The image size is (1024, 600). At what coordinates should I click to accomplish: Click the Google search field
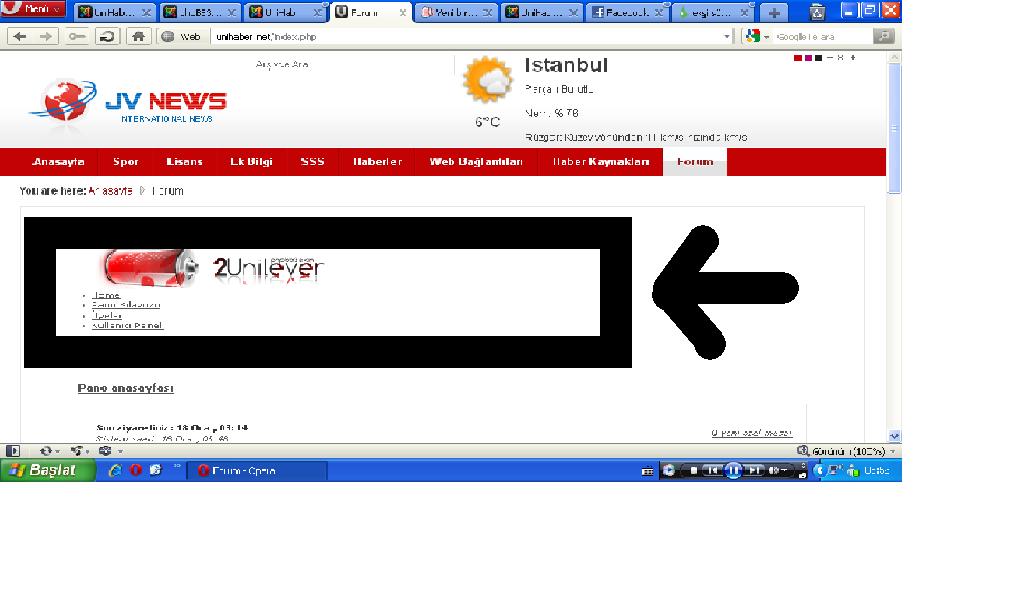(x=823, y=37)
